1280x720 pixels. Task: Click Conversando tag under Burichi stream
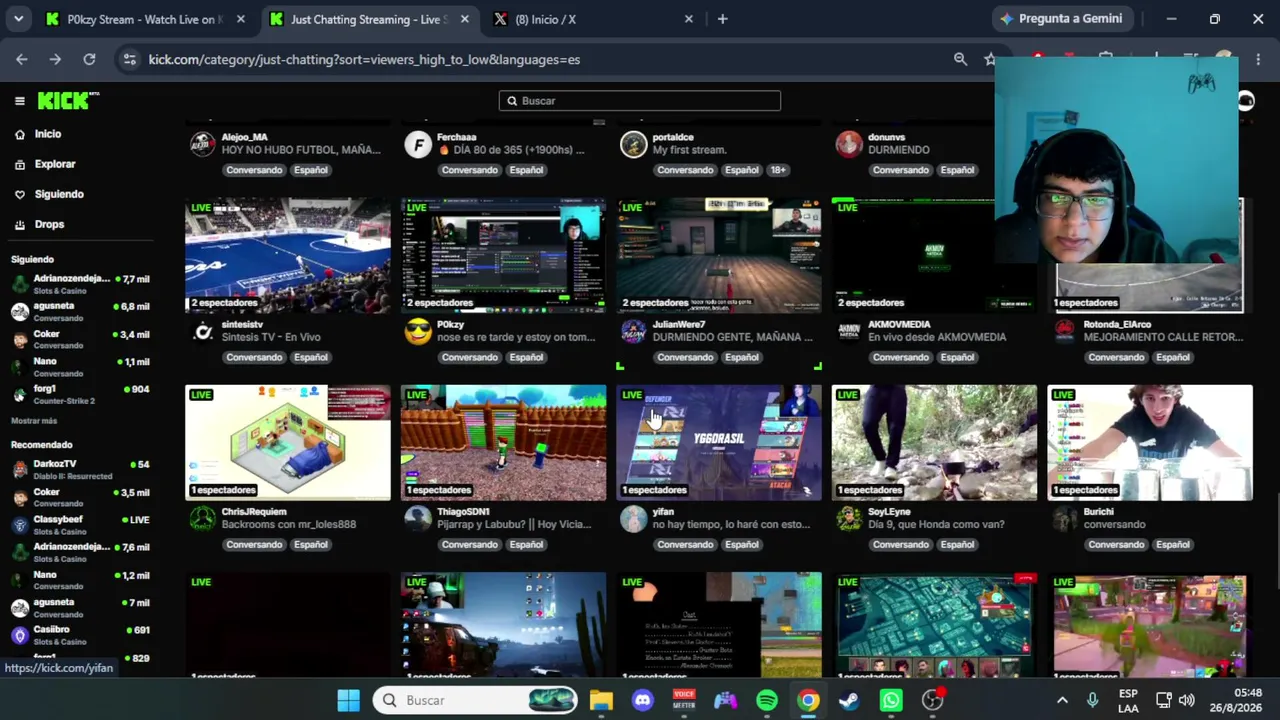point(1116,545)
